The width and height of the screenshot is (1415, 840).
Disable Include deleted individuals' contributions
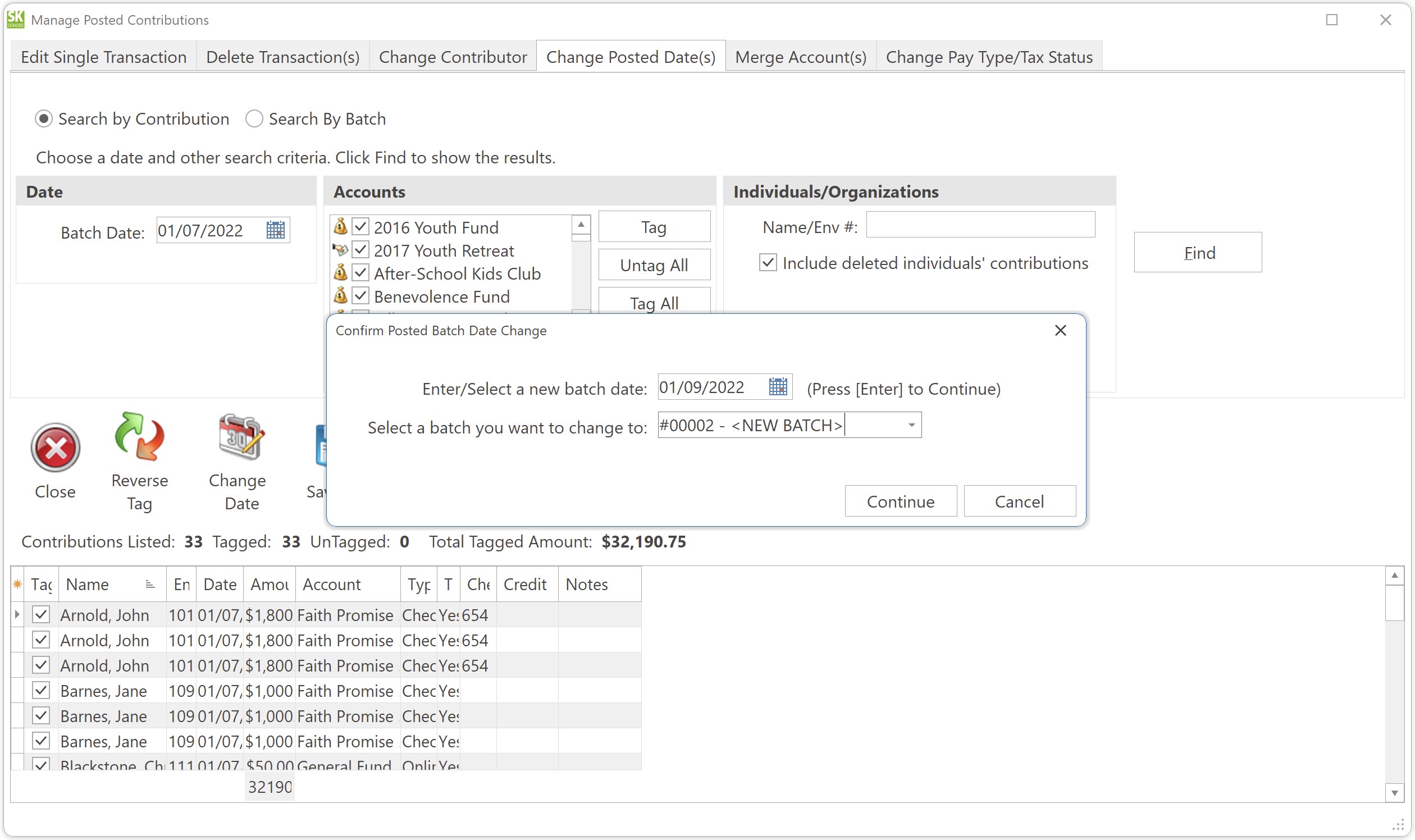click(768, 263)
